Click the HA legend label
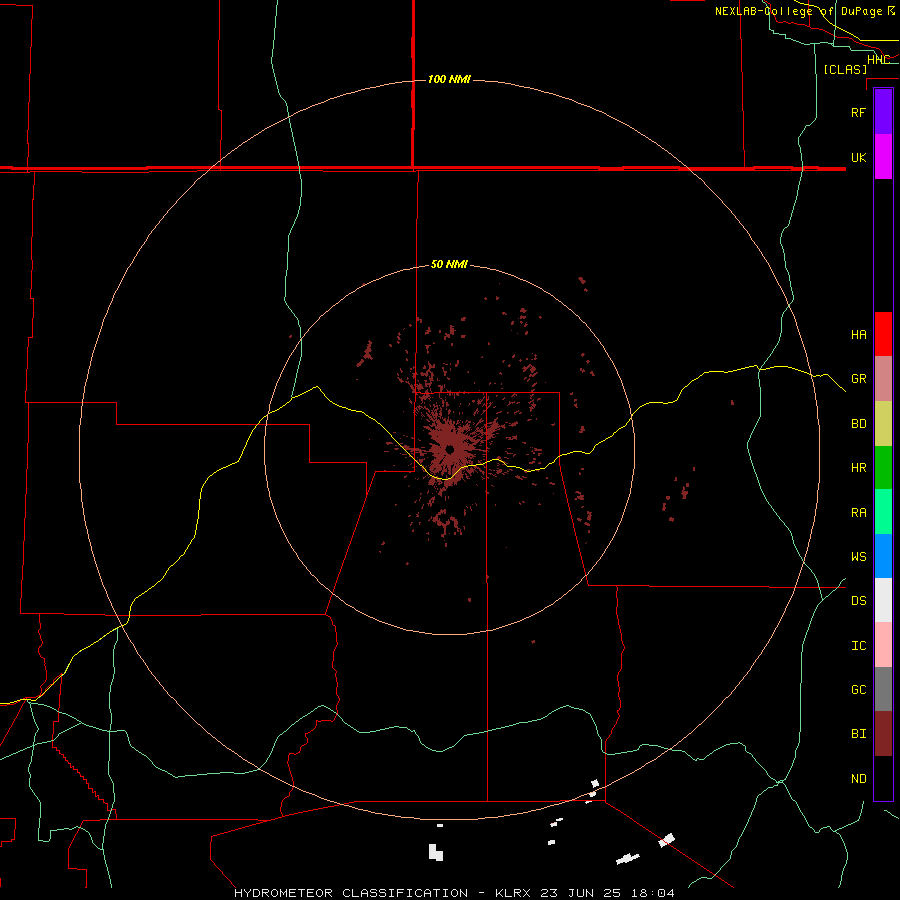 pyautogui.click(x=858, y=334)
